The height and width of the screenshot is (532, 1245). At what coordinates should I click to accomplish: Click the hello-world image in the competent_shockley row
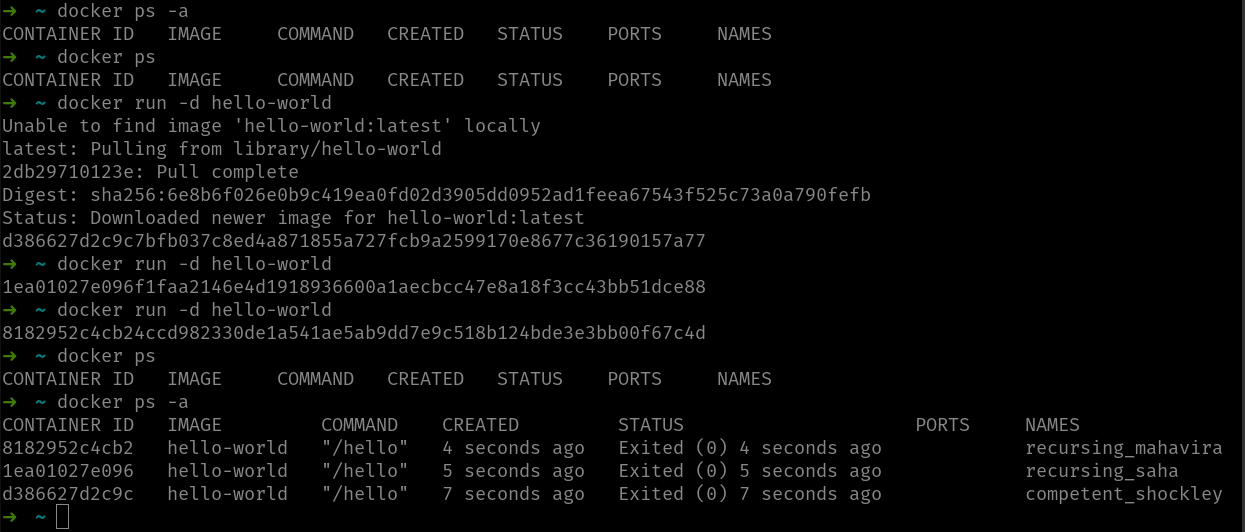227,494
